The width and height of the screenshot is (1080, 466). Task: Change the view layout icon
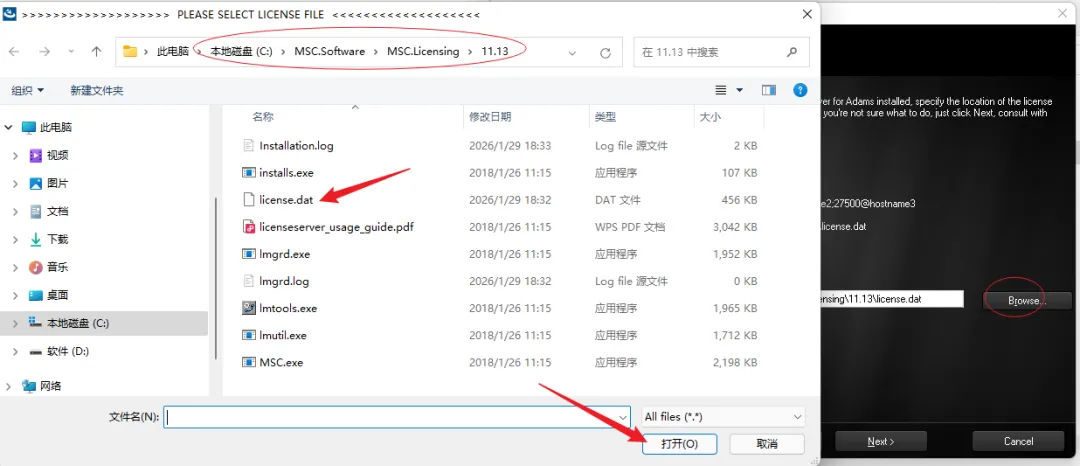point(721,90)
